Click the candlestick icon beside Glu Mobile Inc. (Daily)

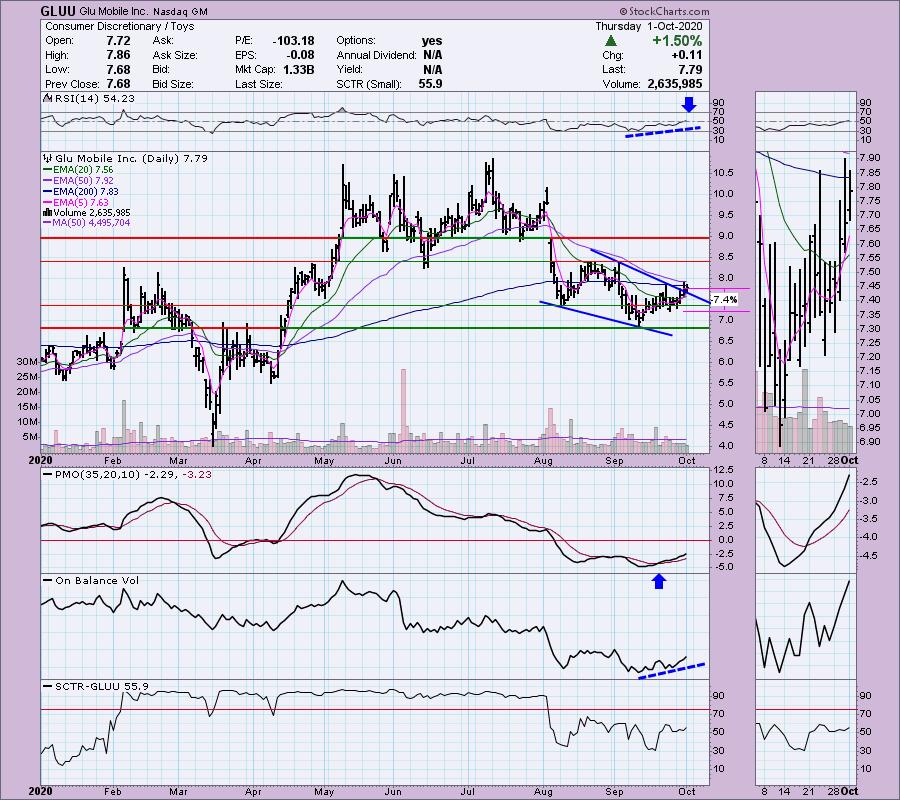point(48,158)
